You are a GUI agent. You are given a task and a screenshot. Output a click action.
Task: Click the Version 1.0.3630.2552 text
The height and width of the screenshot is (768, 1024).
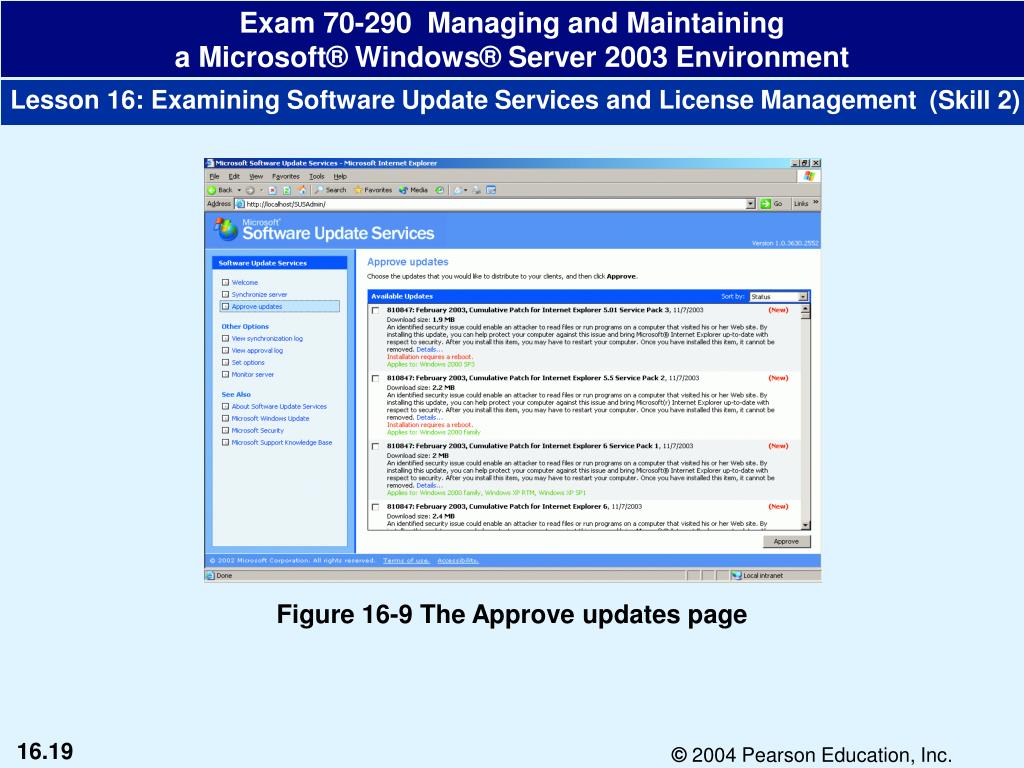point(785,243)
